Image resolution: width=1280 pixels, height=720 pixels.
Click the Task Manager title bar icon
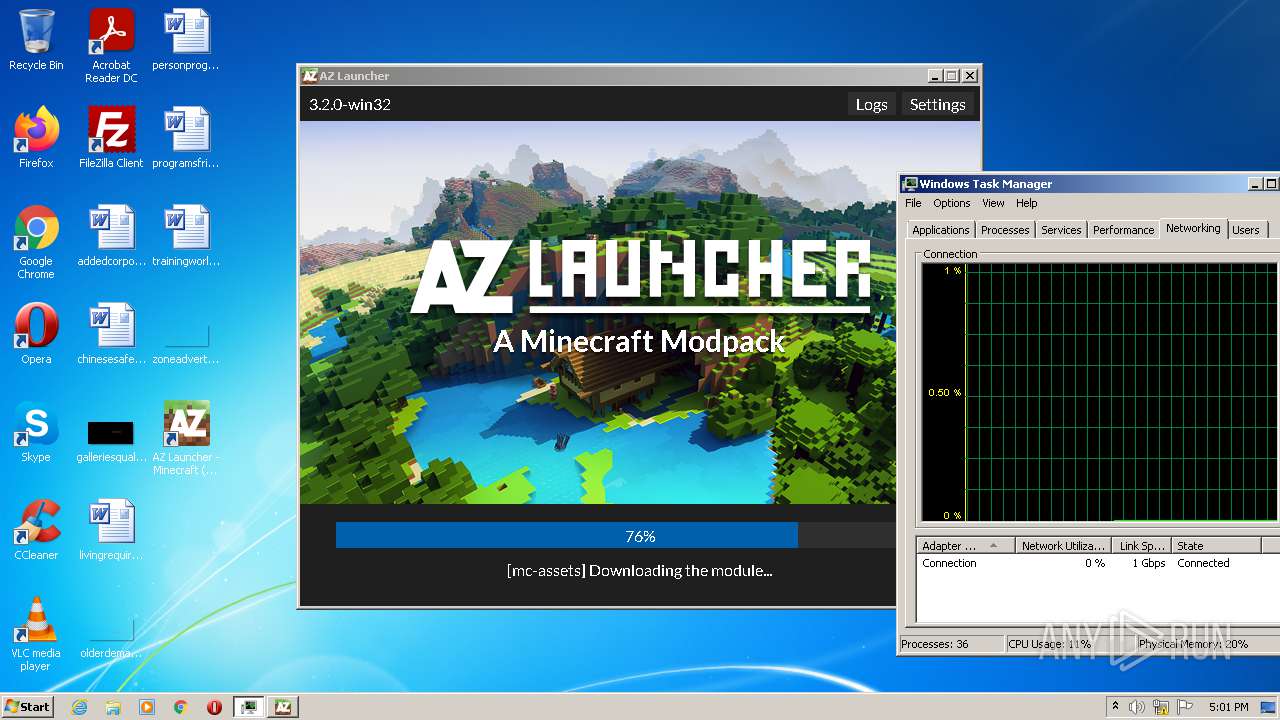(910, 184)
